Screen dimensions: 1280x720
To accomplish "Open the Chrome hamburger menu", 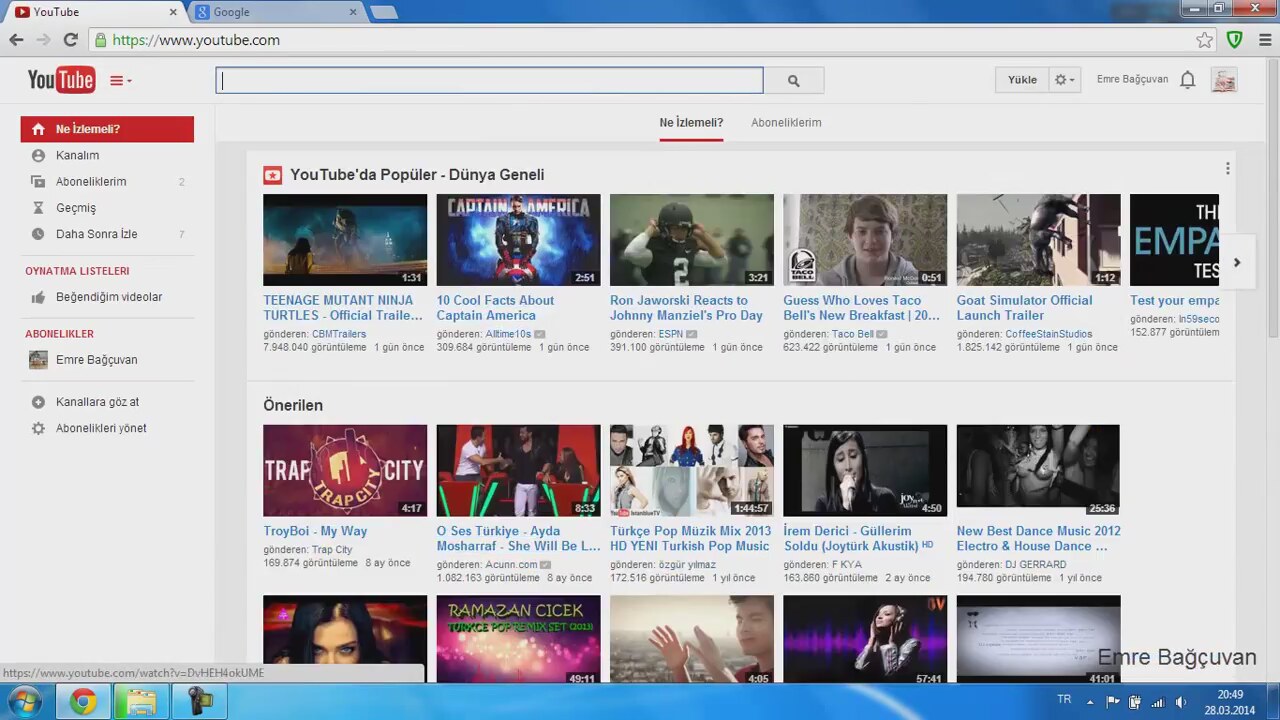I will click(x=1265, y=40).
